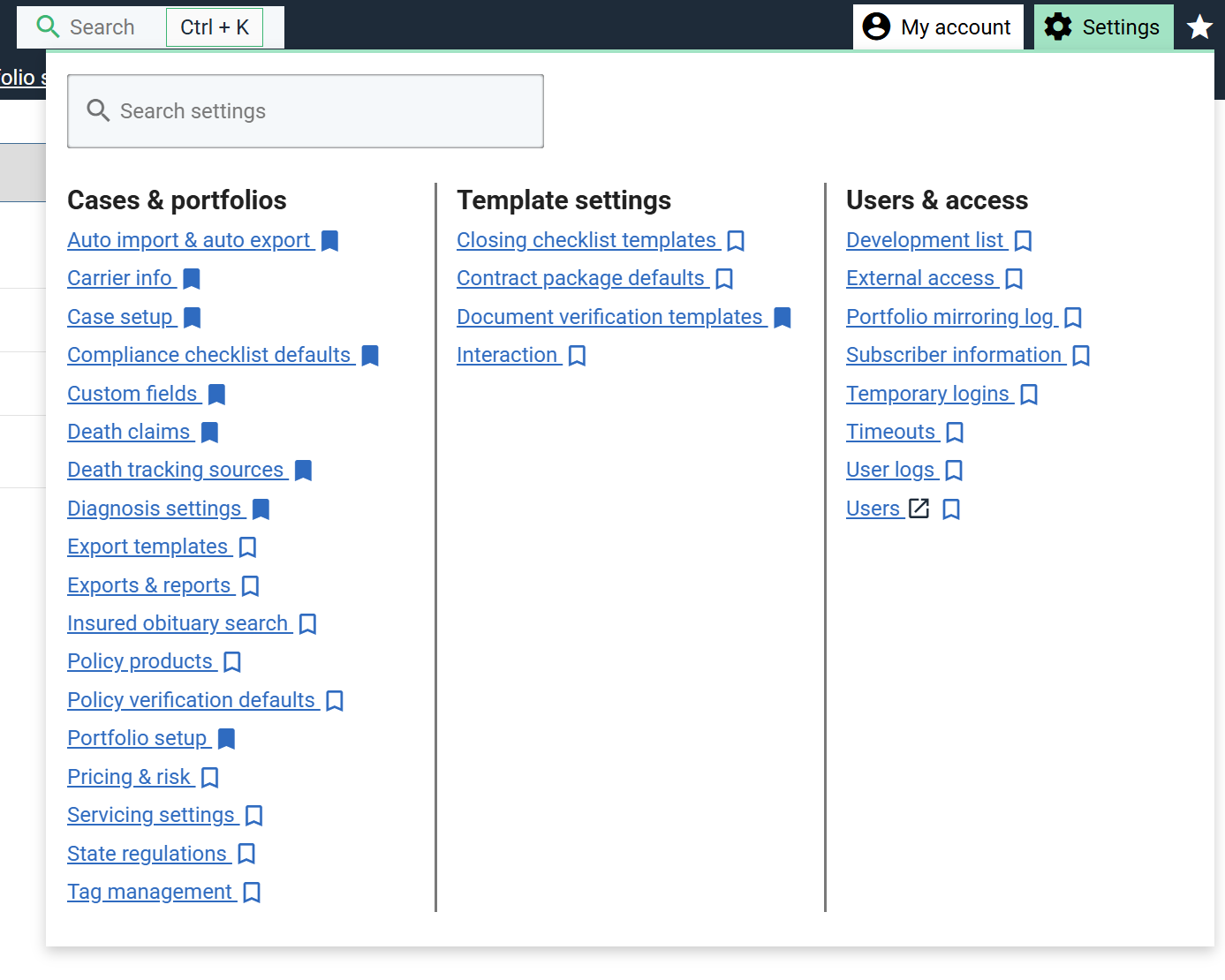1225x980 pixels.
Task: Bookmark the Timeouts setting
Action: point(954,433)
